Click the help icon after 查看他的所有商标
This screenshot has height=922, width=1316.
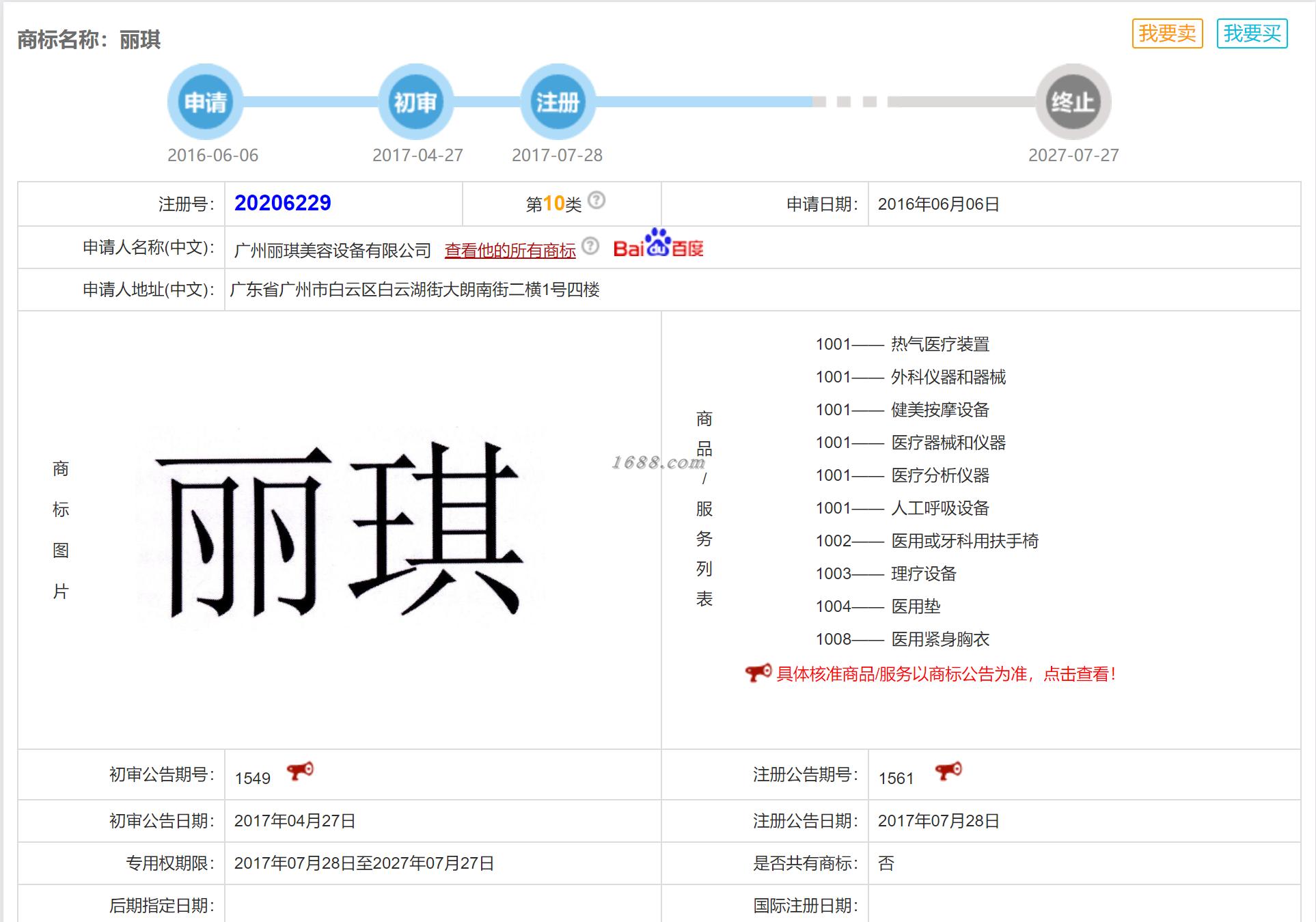pyautogui.click(x=590, y=246)
